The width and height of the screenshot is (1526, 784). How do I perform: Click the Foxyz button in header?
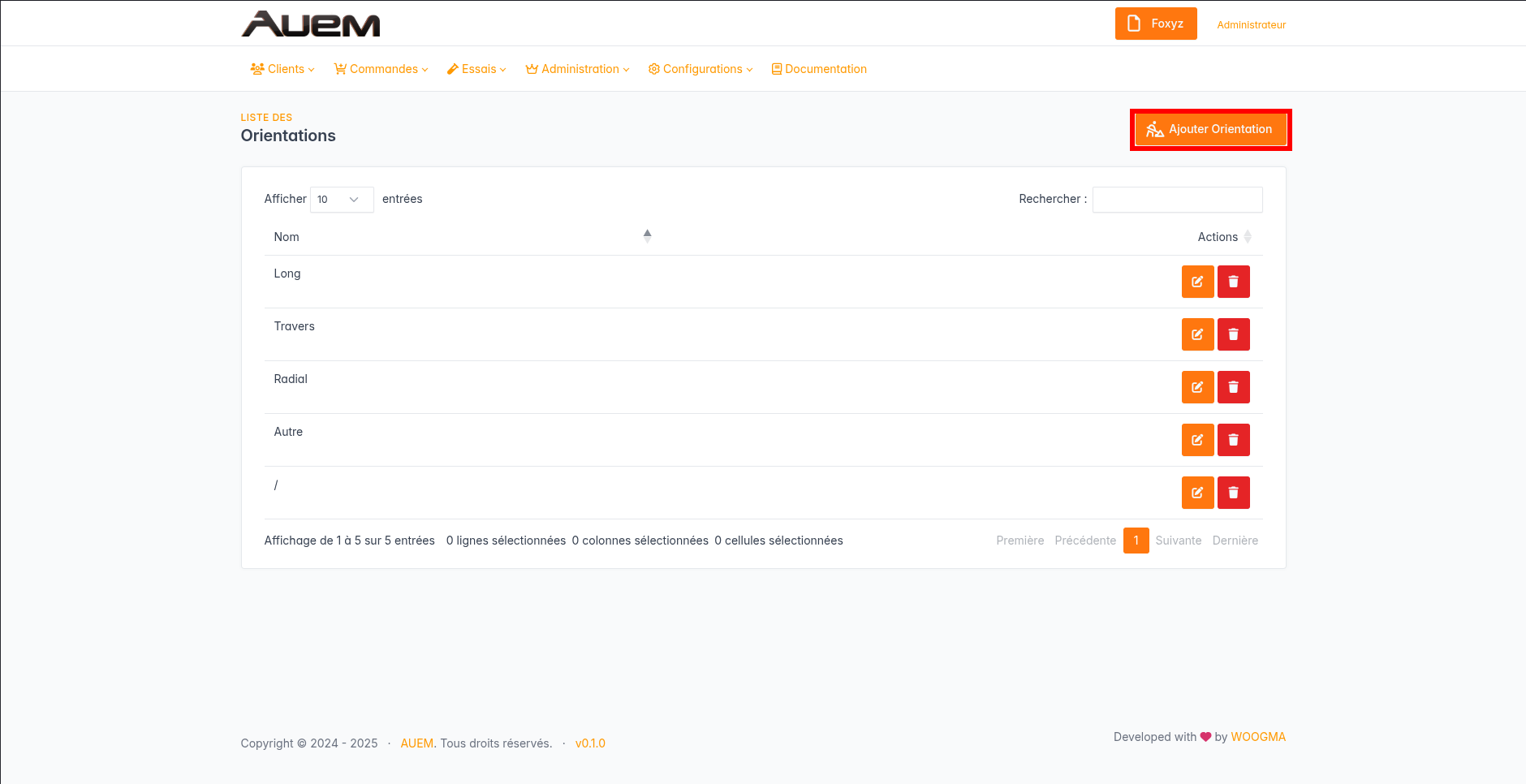point(1155,24)
